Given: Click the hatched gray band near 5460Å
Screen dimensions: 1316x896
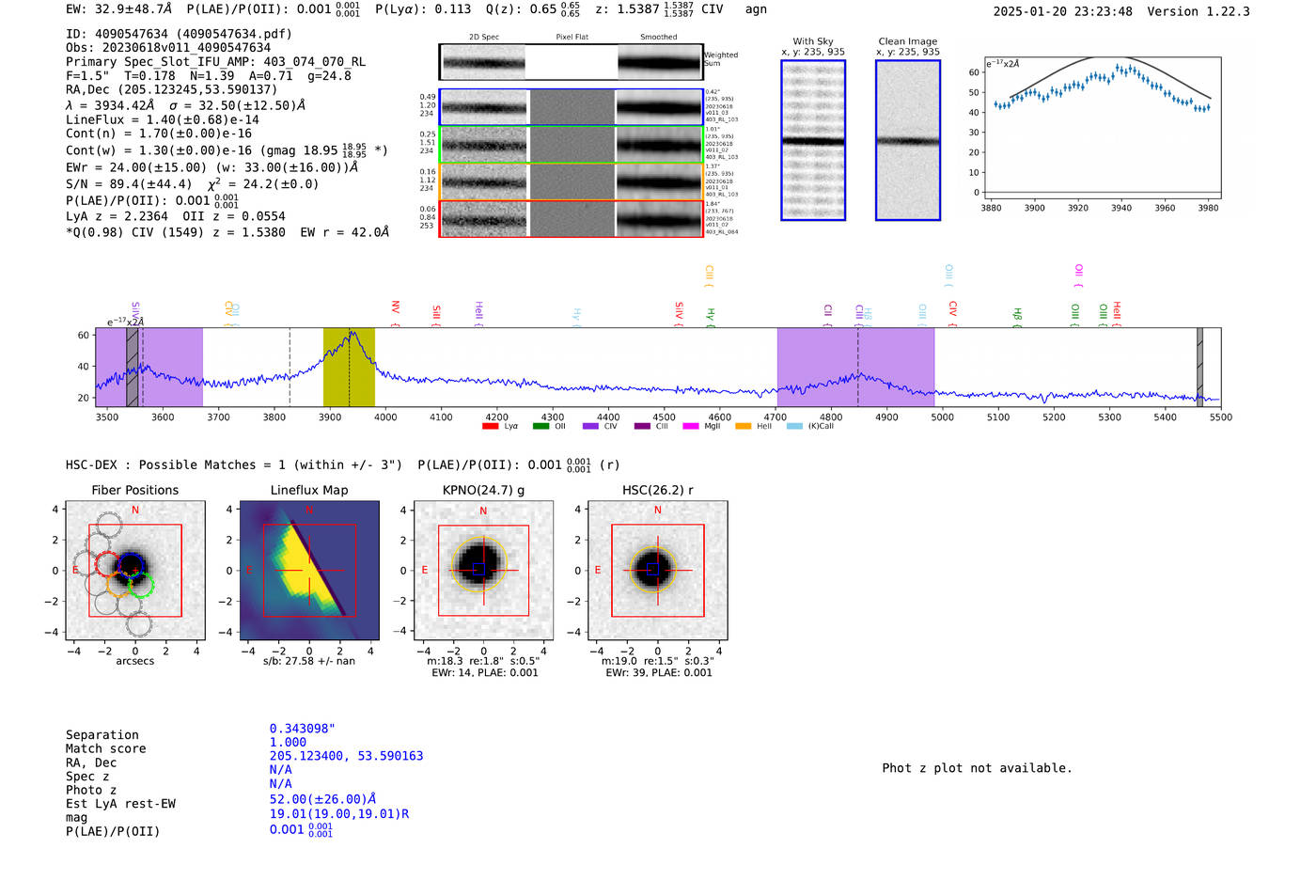Looking at the screenshot, I should 1199,367.
